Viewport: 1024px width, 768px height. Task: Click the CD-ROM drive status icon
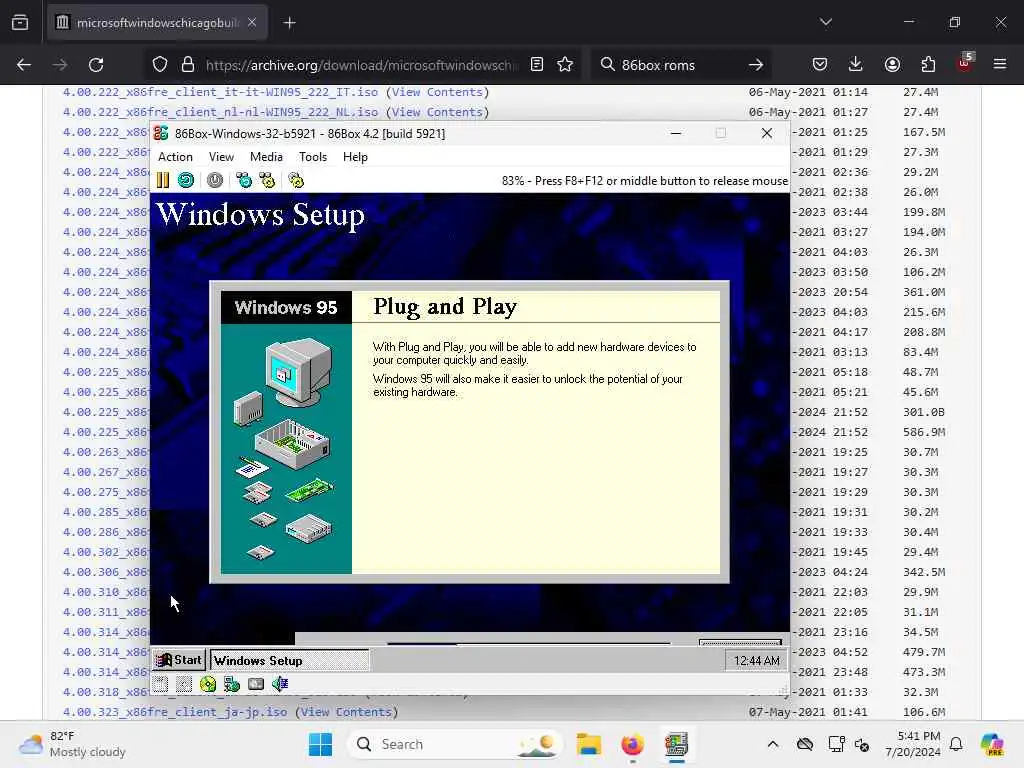[x=208, y=684]
